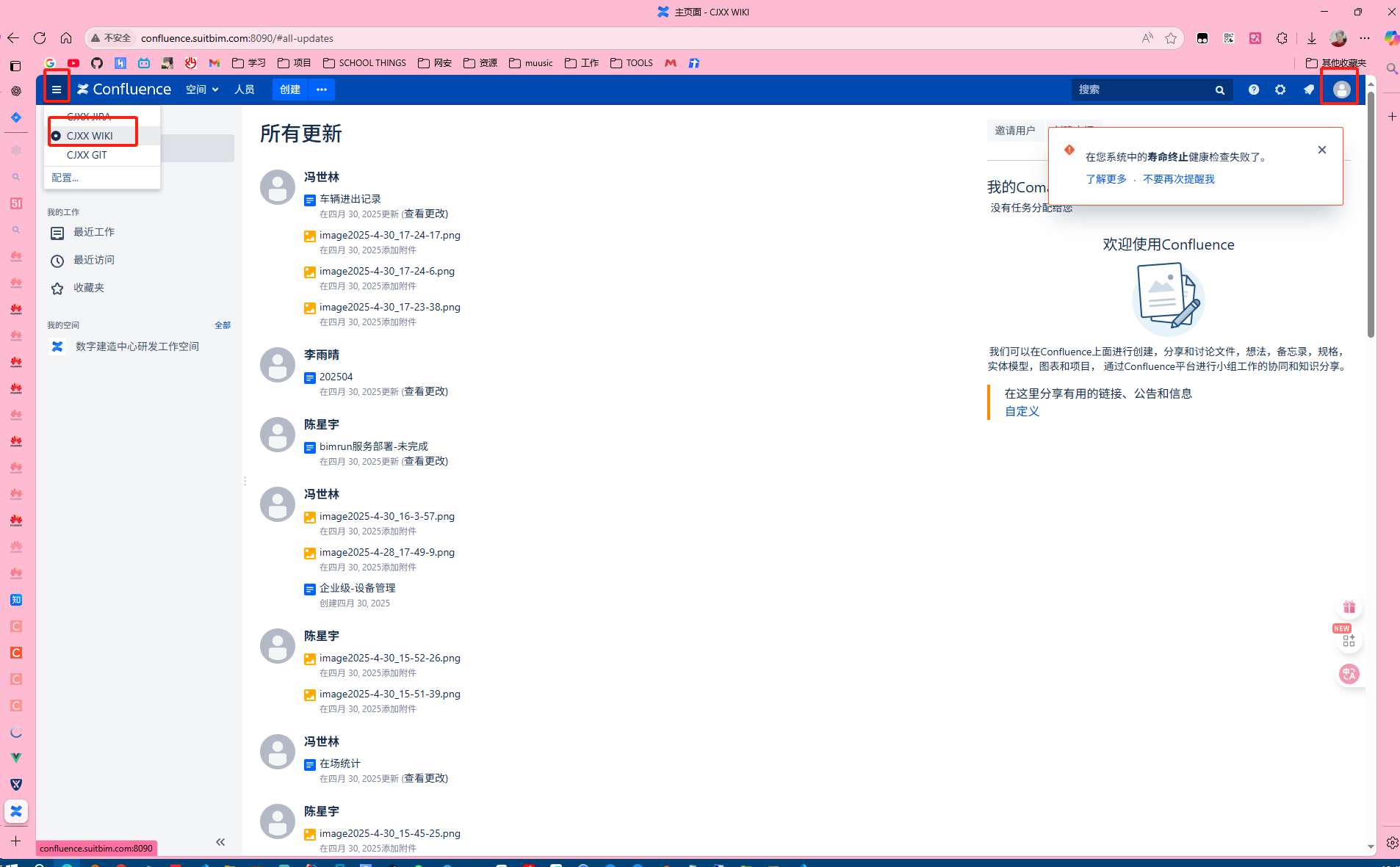1400x867 pixels.
Task: Open the YouTube bookmark icon
Action: [x=73, y=63]
